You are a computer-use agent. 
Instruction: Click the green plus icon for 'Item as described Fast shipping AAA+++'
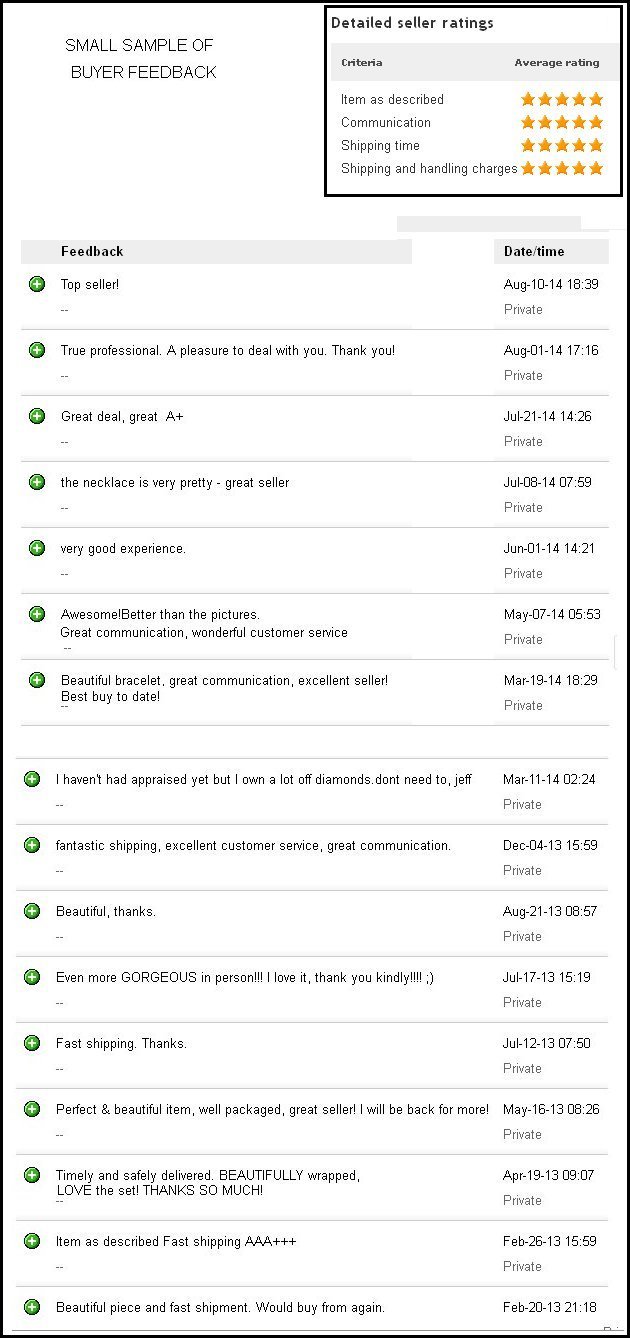32,1241
